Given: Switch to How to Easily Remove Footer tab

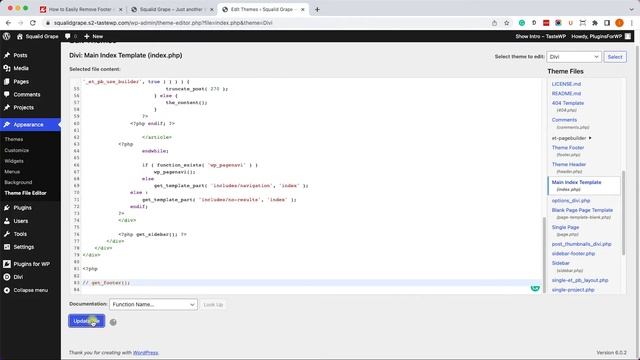Looking at the screenshot, I should 81,9.
